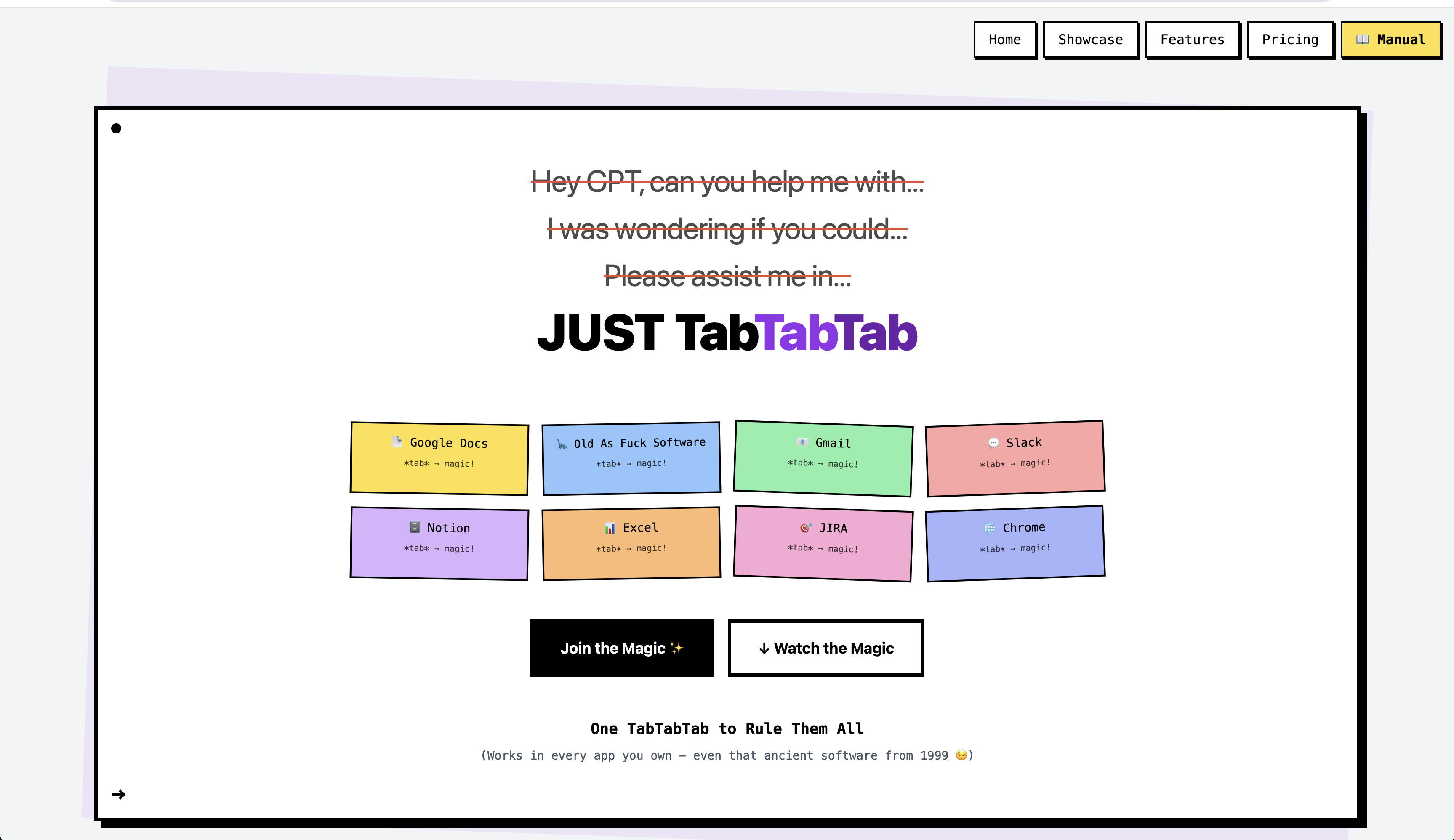
Task: Click the book icon on Manual
Action: click(x=1362, y=39)
